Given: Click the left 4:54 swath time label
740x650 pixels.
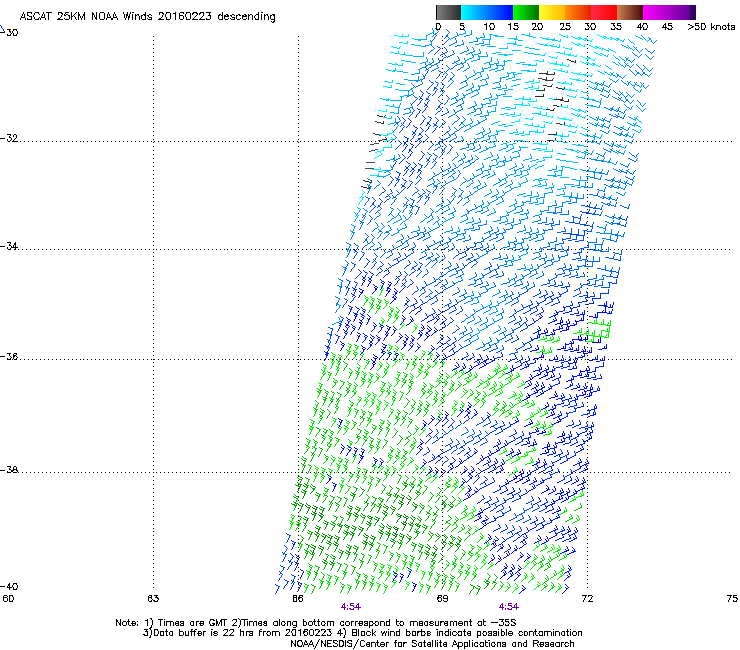Looking at the screenshot, I should [351, 607].
